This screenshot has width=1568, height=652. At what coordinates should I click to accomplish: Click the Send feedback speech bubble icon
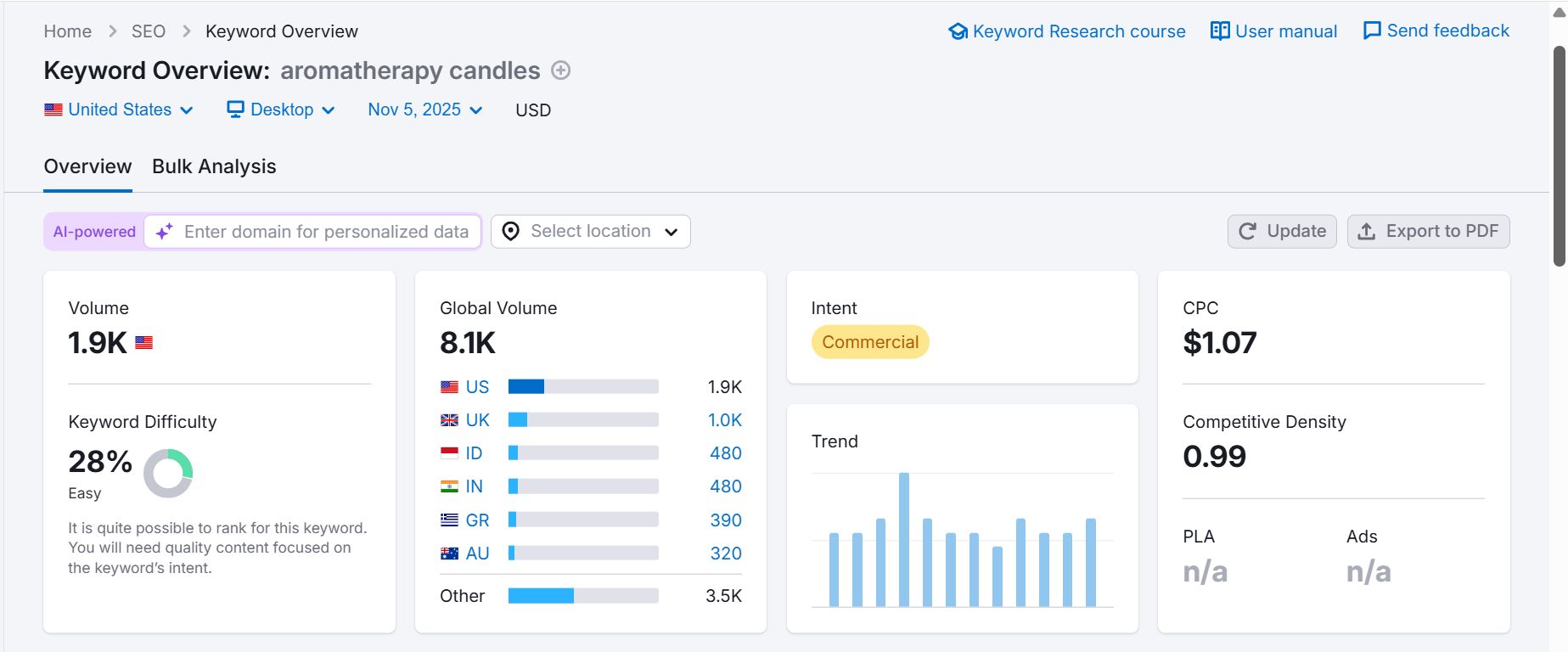[x=1372, y=31]
